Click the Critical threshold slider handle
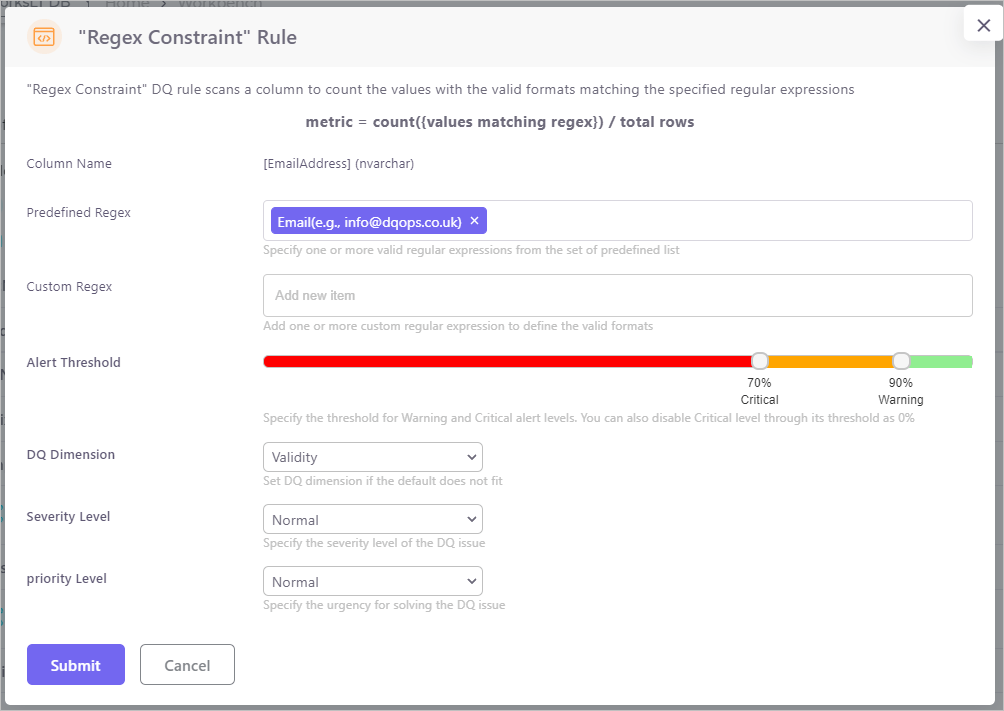This screenshot has height=711, width=1004. pos(760,361)
